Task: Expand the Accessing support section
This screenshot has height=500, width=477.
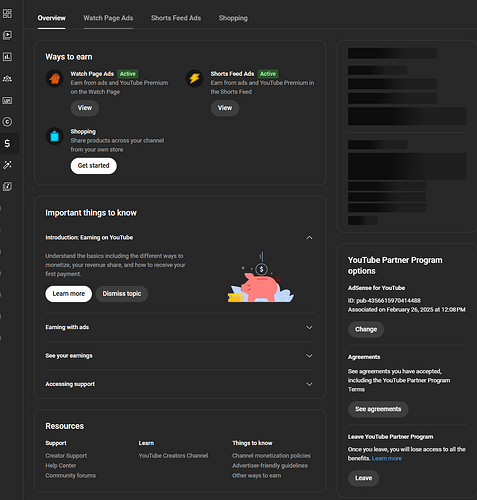Action: pyautogui.click(x=180, y=384)
